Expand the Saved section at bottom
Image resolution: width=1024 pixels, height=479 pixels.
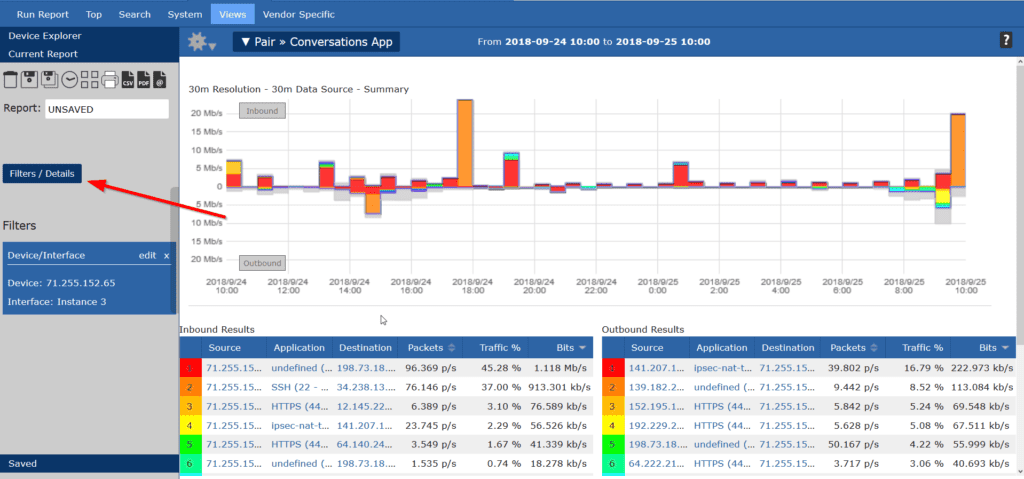click(89, 463)
